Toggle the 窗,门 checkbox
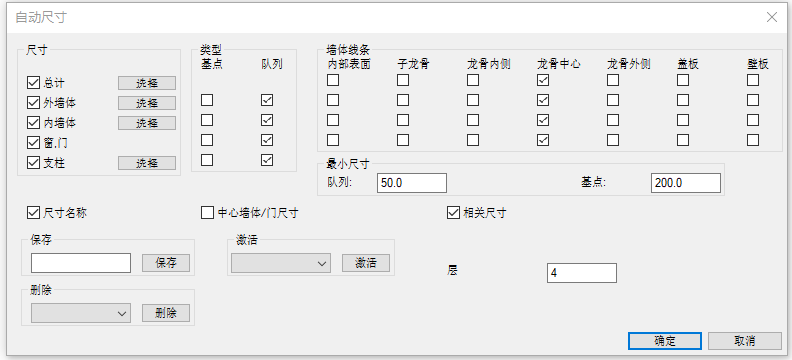Screen dimensions: 792x360 33,143
